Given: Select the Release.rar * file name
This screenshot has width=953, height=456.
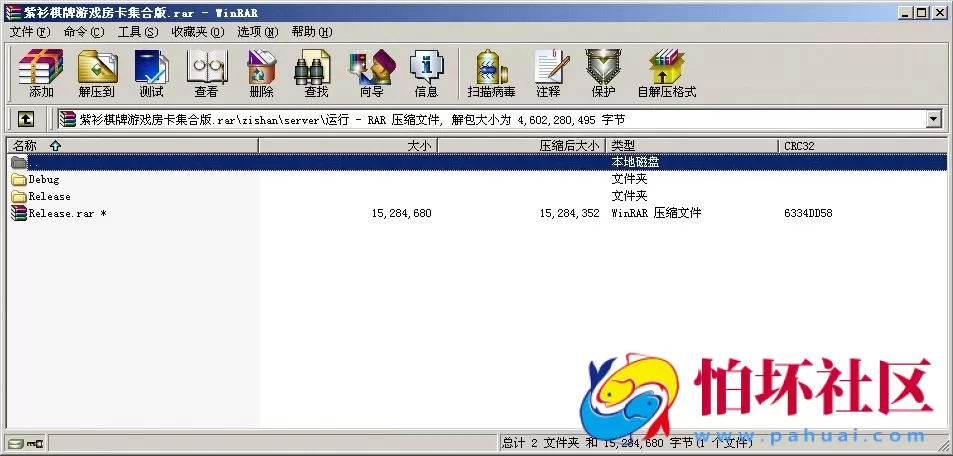Looking at the screenshot, I should [x=67, y=213].
